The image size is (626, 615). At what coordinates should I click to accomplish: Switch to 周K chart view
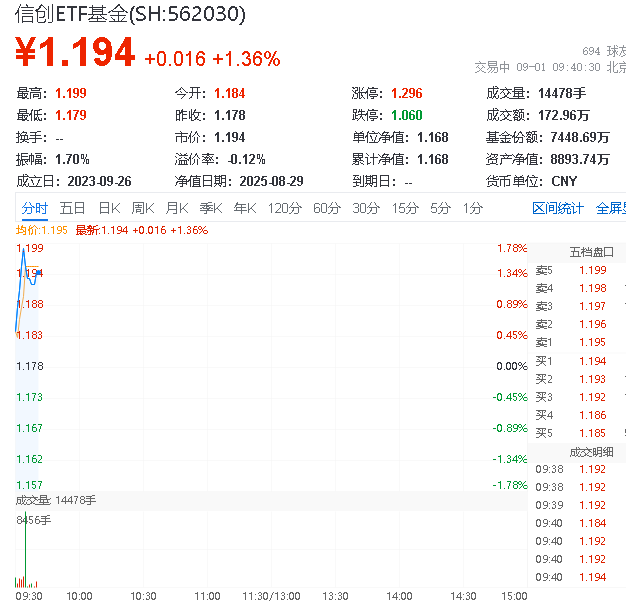tap(143, 208)
